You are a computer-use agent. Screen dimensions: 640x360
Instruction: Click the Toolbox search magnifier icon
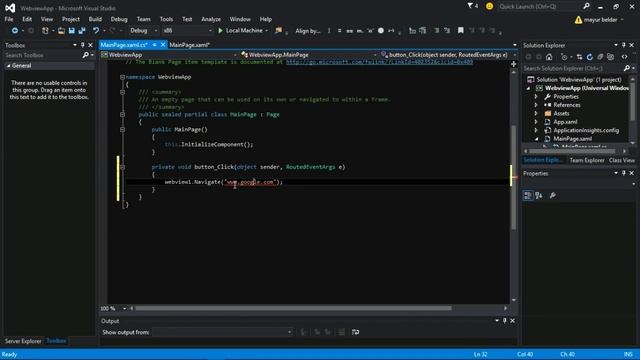point(85,55)
